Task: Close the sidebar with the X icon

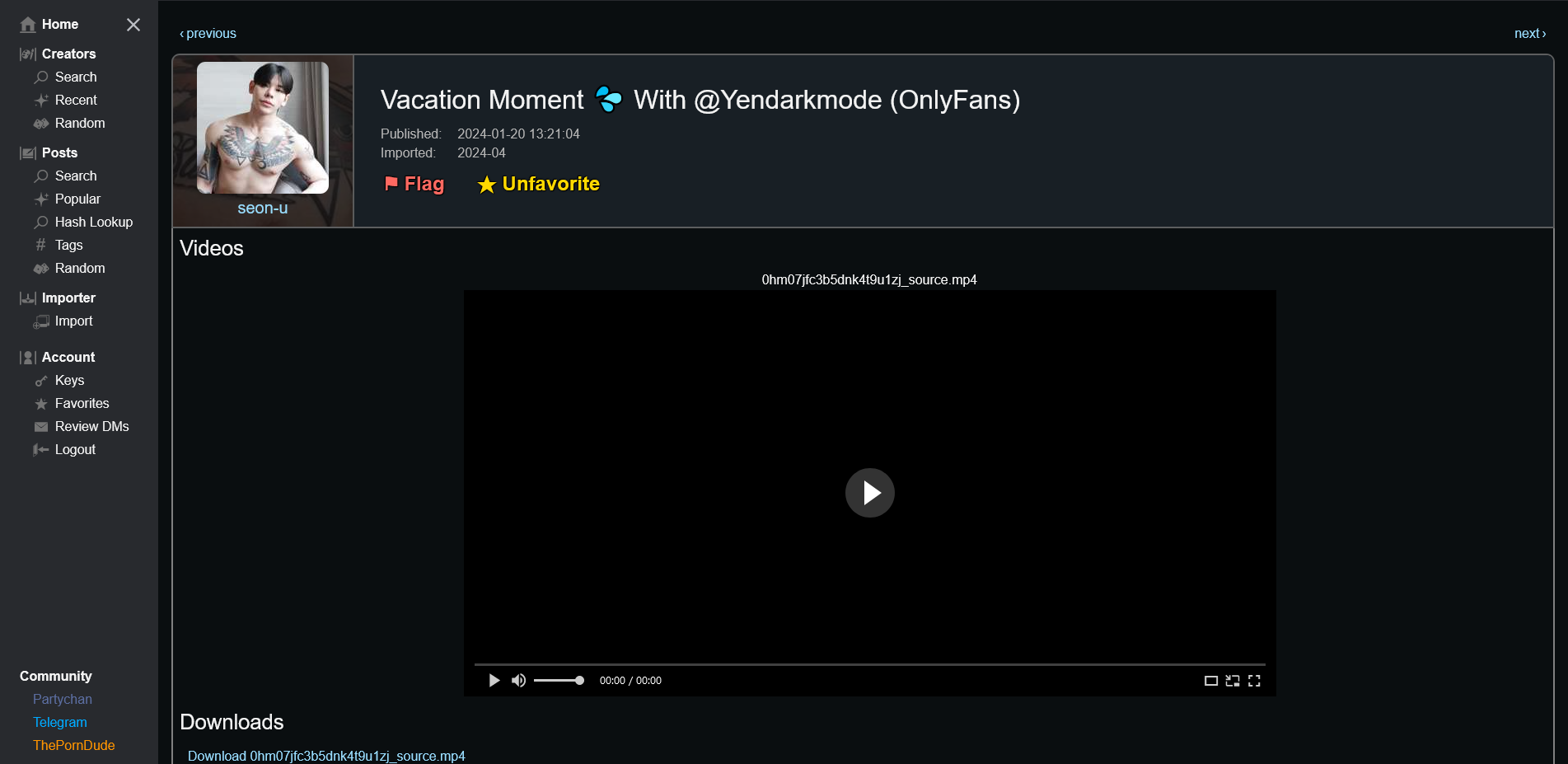Action: point(133,25)
